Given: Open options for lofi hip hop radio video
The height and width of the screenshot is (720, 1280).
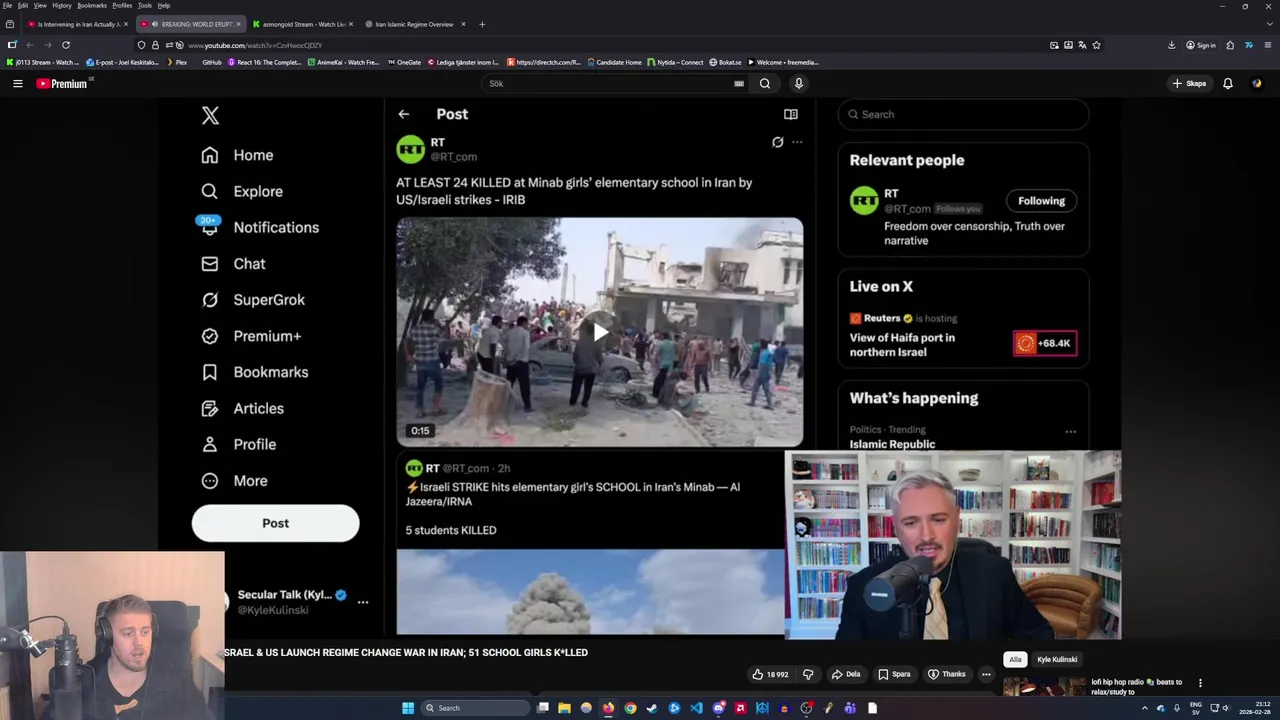Looking at the screenshot, I should pyautogui.click(x=1200, y=683).
